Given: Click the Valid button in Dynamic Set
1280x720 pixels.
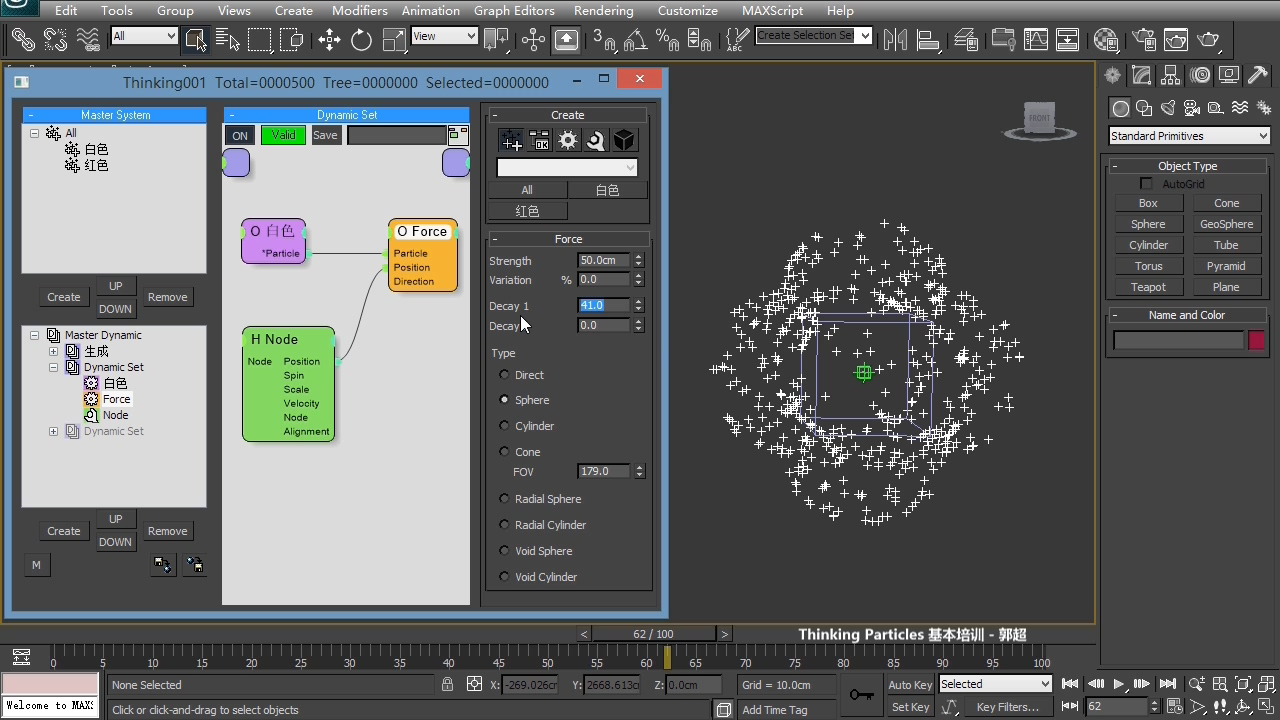Looking at the screenshot, I should [283, 135].
